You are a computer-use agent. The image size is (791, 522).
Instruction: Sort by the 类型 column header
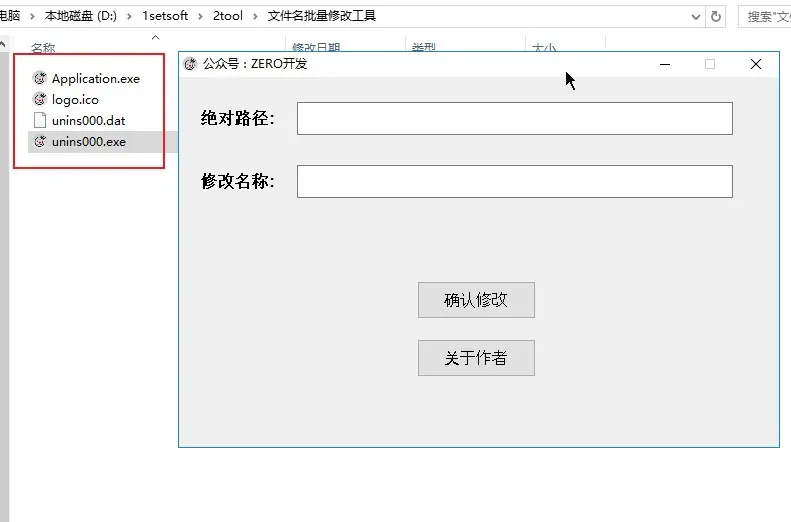point(424,47)
